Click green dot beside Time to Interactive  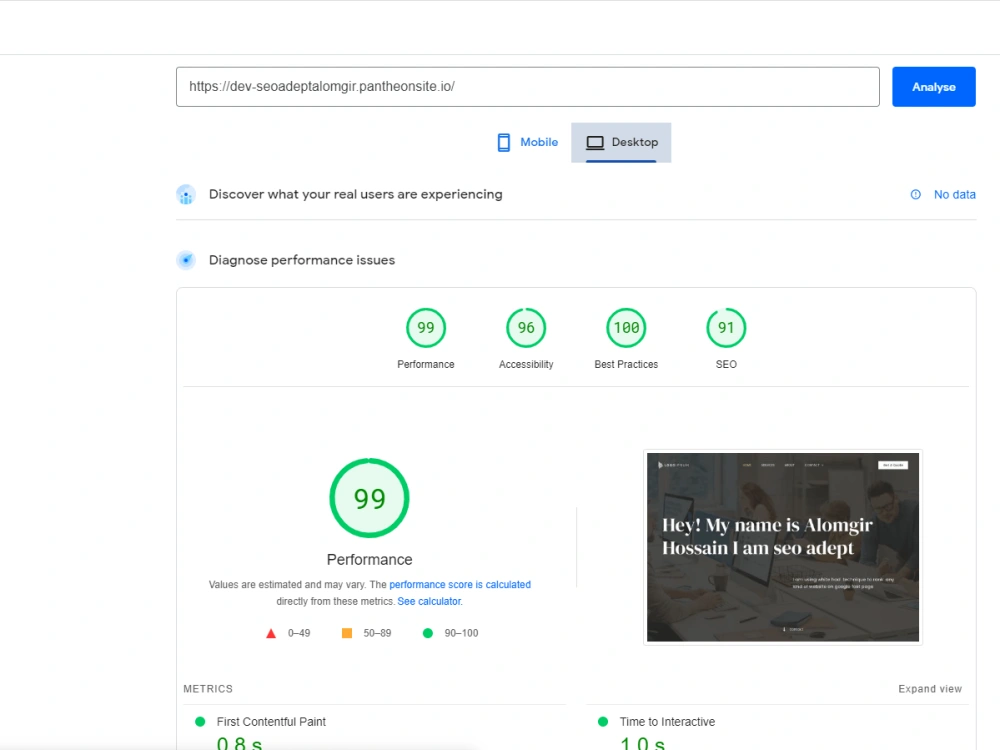[603, 722]
